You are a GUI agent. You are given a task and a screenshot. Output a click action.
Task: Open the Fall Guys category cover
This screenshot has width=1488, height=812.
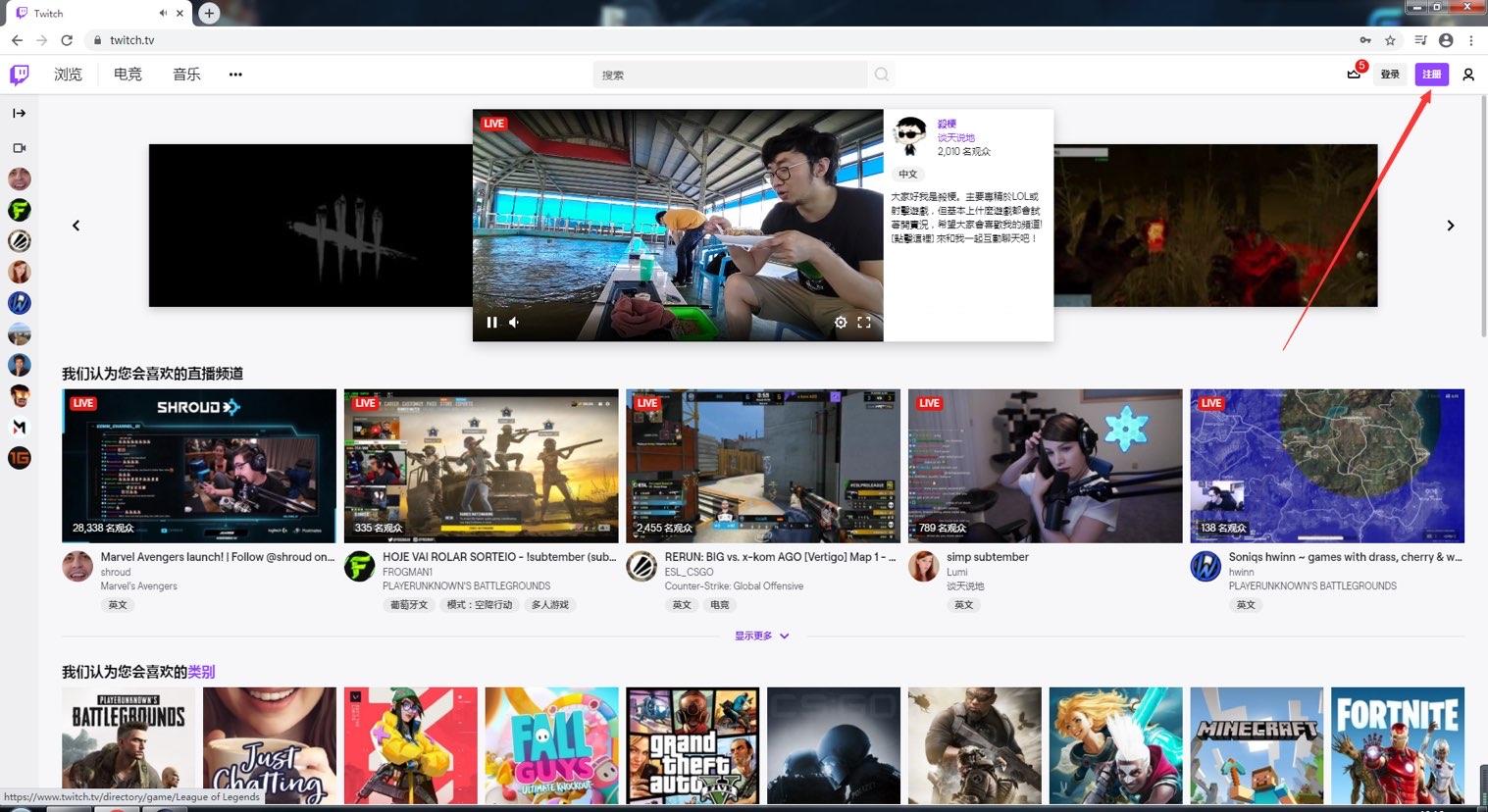(551, 745)
